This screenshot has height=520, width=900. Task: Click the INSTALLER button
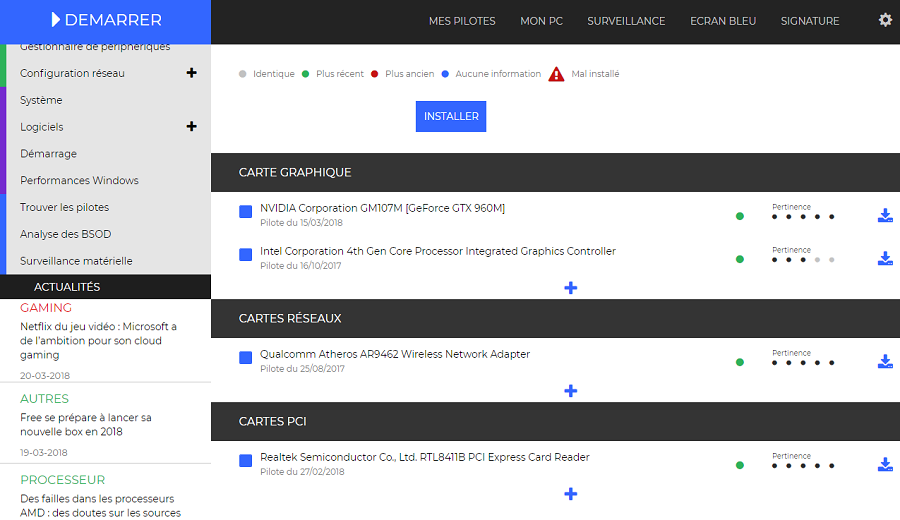click(451, 117)
